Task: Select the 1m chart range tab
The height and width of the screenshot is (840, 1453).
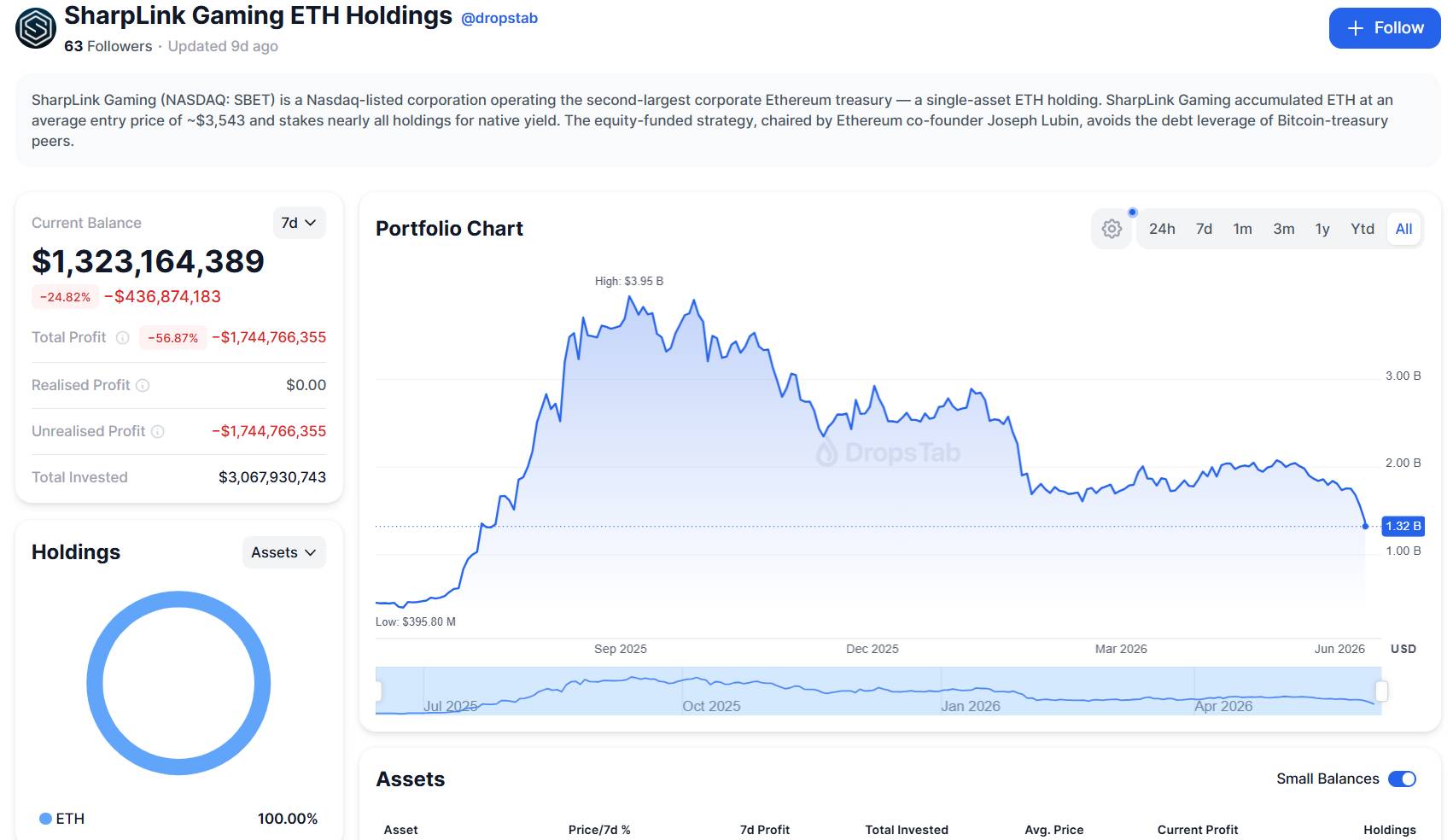Action: click(1242, 229)
